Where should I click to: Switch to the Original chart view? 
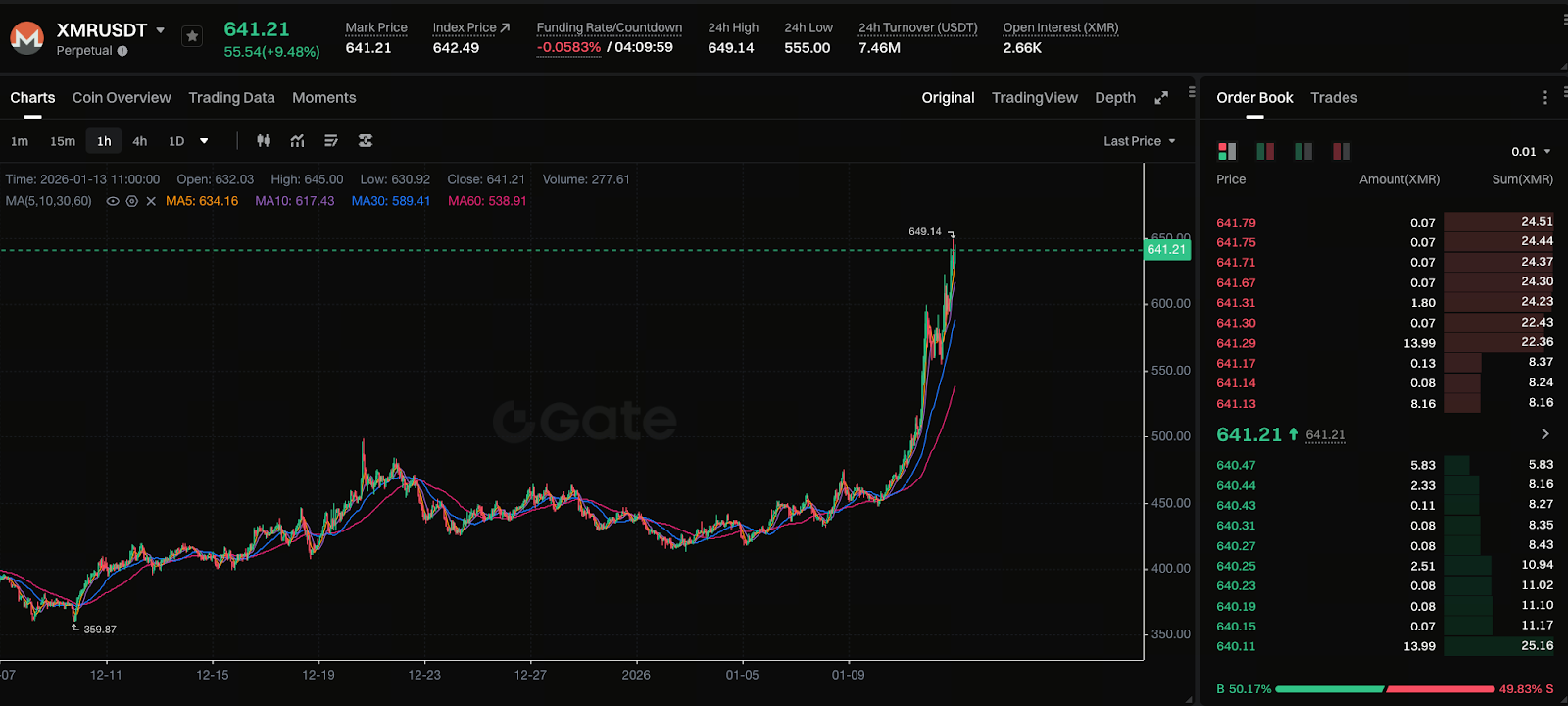pyautogui.click(x=948, y=98)
